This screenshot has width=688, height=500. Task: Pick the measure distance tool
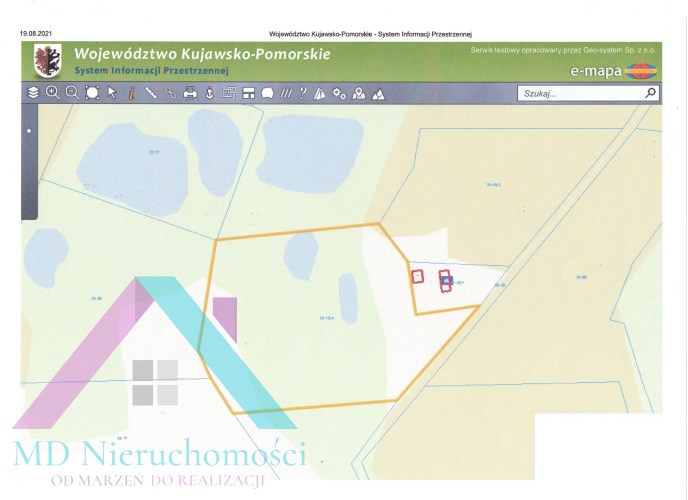151,93
